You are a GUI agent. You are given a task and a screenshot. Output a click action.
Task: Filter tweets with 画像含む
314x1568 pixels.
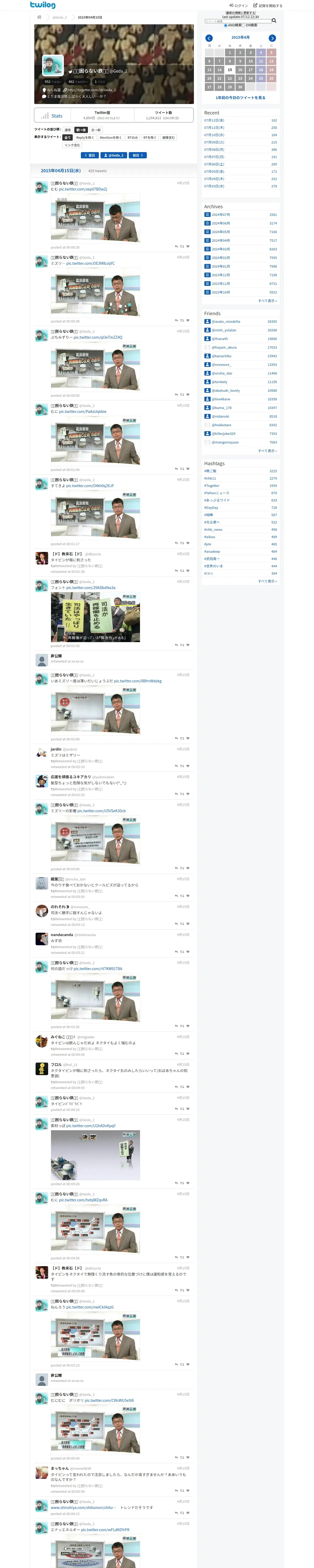[168, 137]
